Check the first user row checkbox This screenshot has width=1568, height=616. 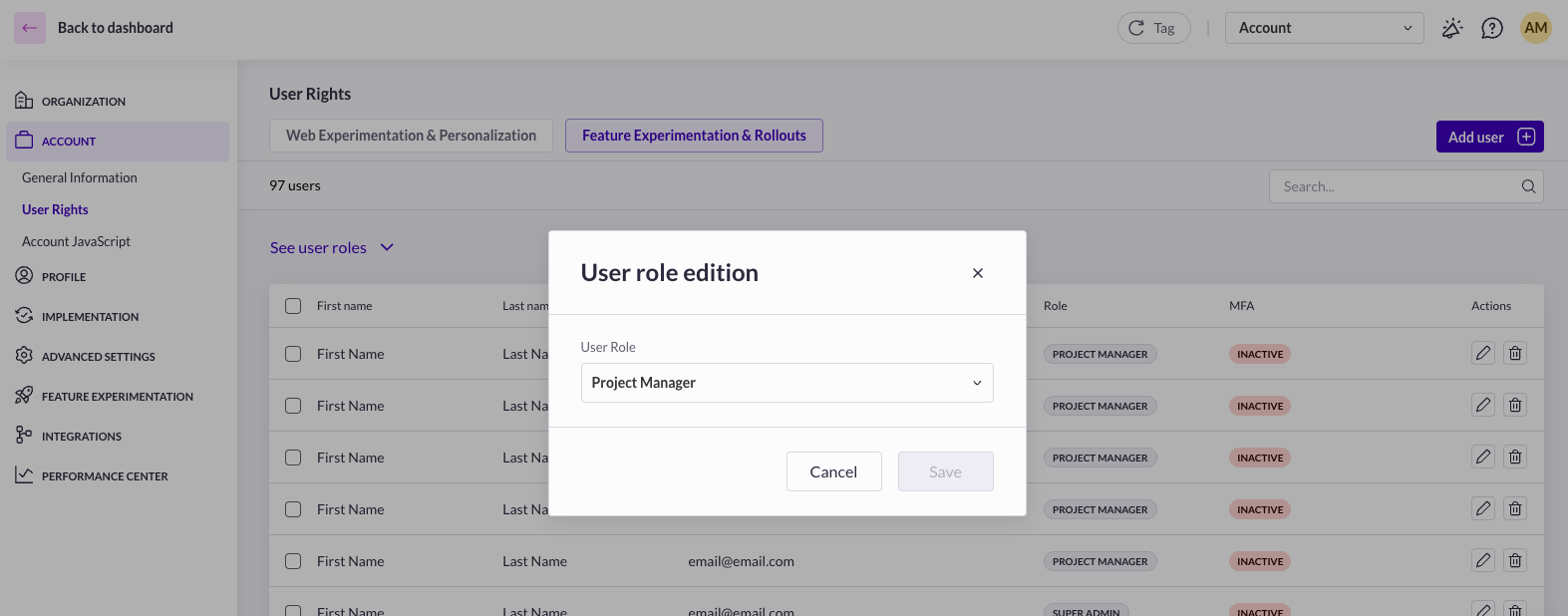pos(293,354)
